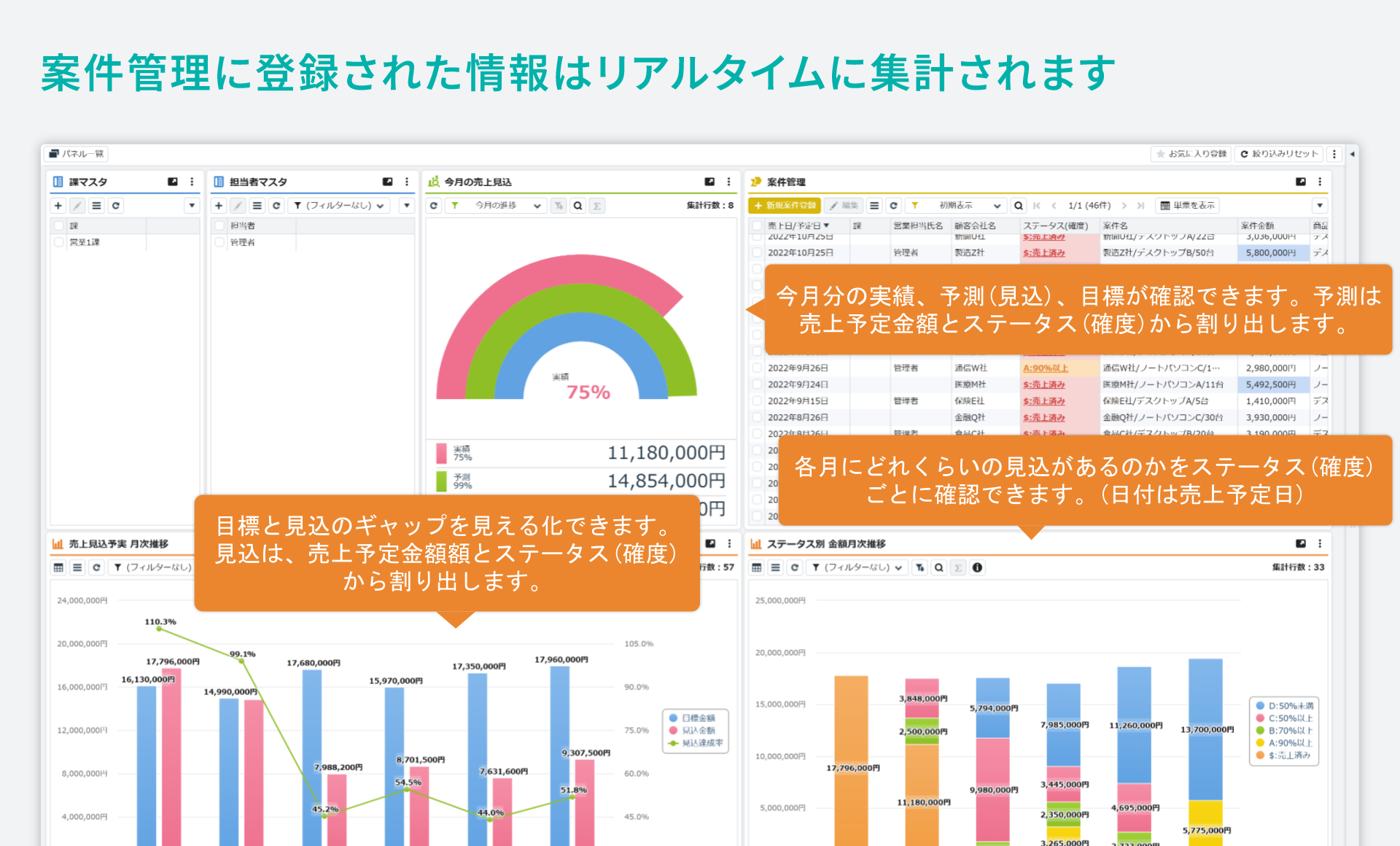The height and width of the screenshot is (846, 1400).
Task: Sort by the 売上日/予定日 column header
Action: coord(795,225)
